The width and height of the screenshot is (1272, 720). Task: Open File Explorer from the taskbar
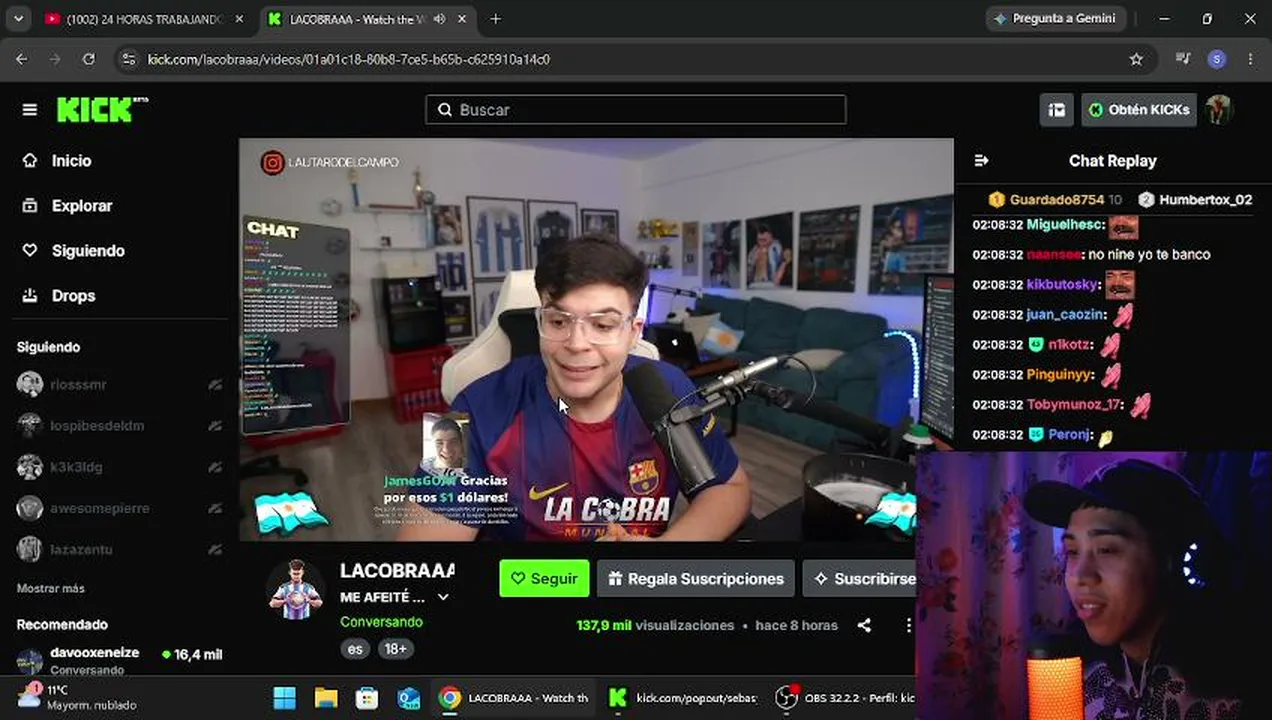[326, 697]
